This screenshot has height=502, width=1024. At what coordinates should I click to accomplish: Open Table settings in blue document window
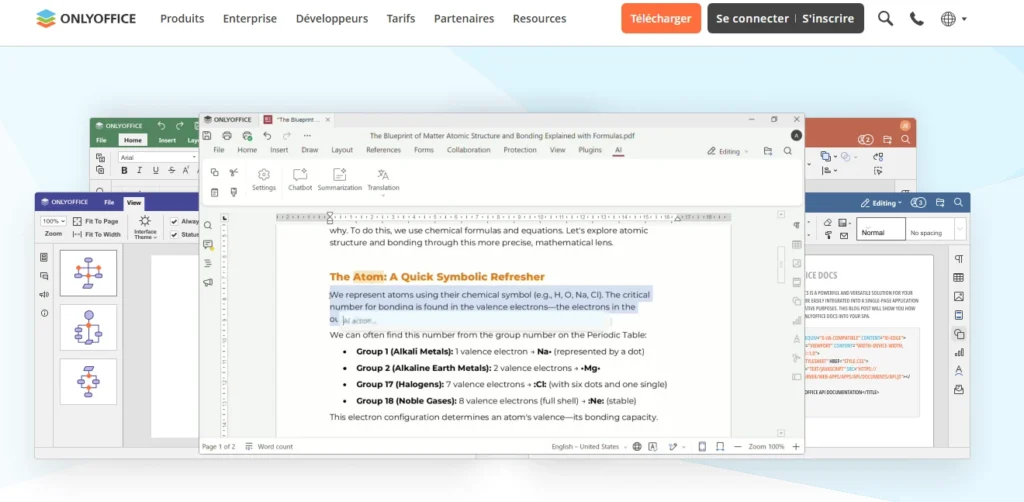959,277
